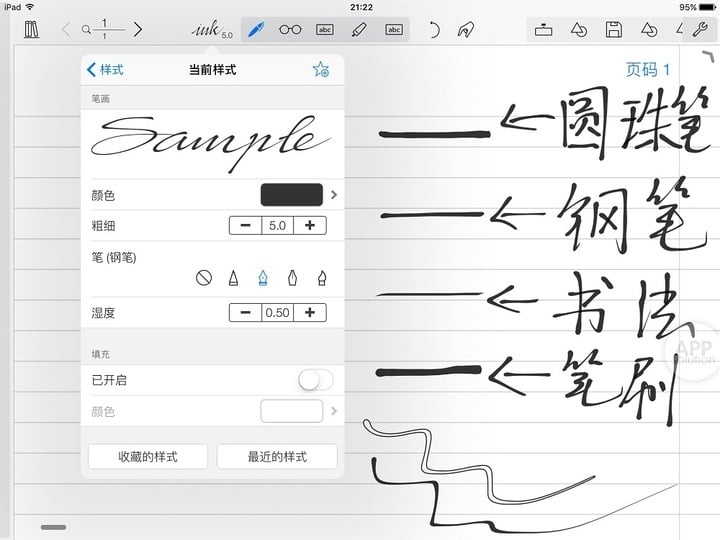Open the toolbox tray icon
Image resolution: width=720 pixels, height=540 pixels.
click(543, 30)
